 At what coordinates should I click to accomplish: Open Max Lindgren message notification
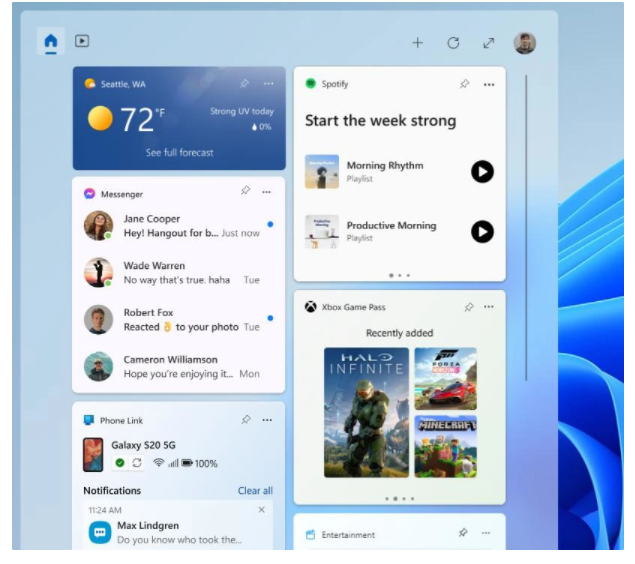coord(178,526)
